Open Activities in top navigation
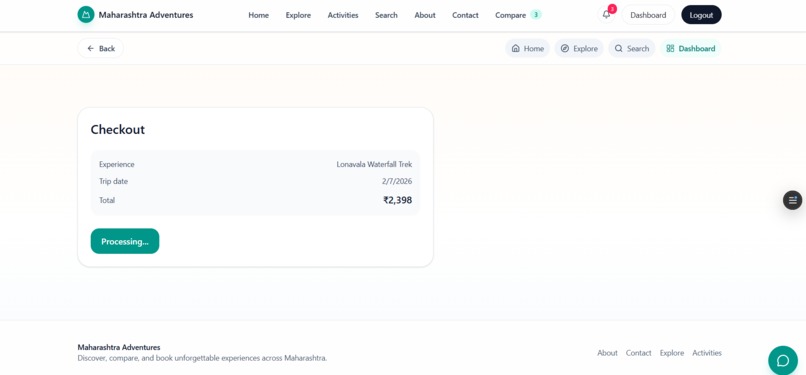Viewport: 806px width, 375px height. pos(343,15)
